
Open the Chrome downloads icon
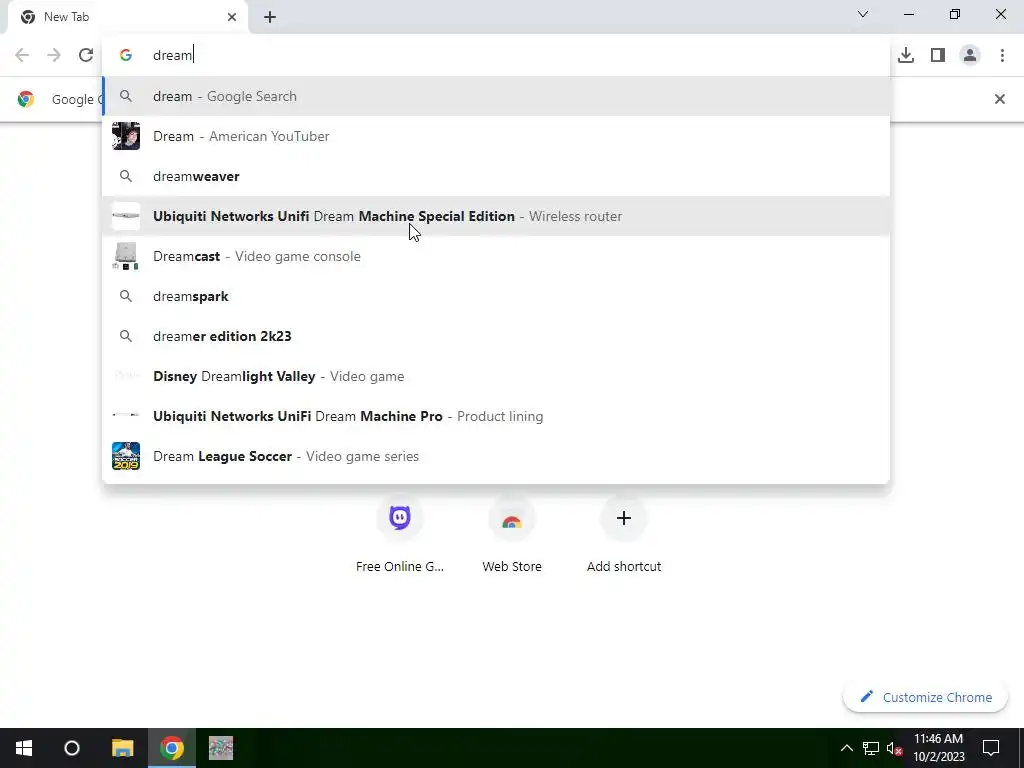click(x=906, y=55)
